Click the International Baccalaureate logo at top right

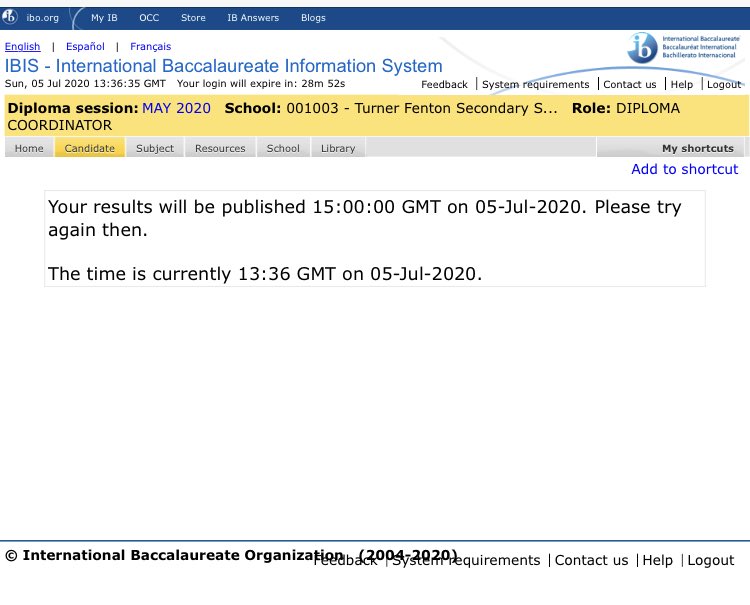(x=683, y=47)
